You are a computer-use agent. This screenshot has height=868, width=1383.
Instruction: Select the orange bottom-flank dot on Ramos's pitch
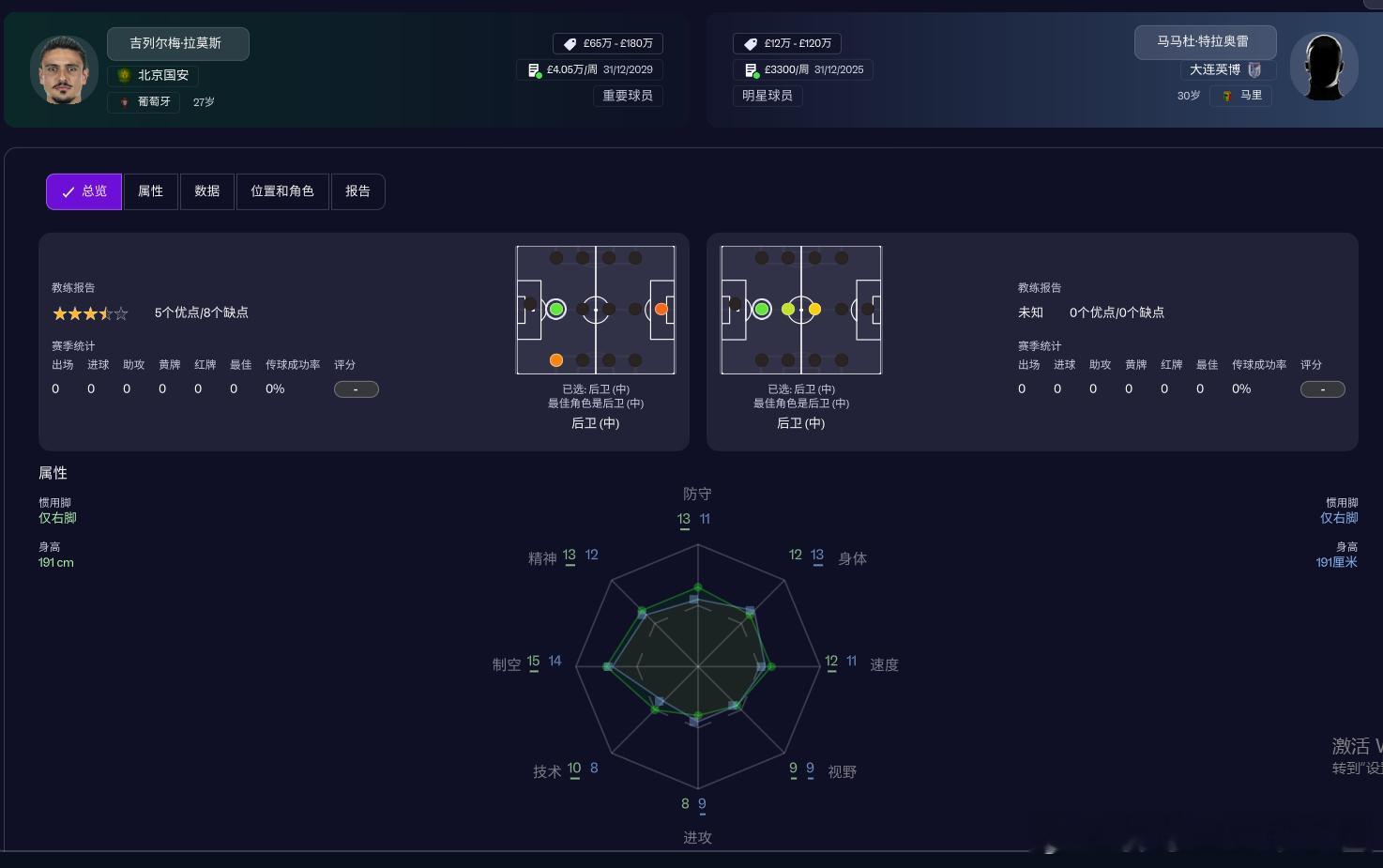tap(556, 360)
